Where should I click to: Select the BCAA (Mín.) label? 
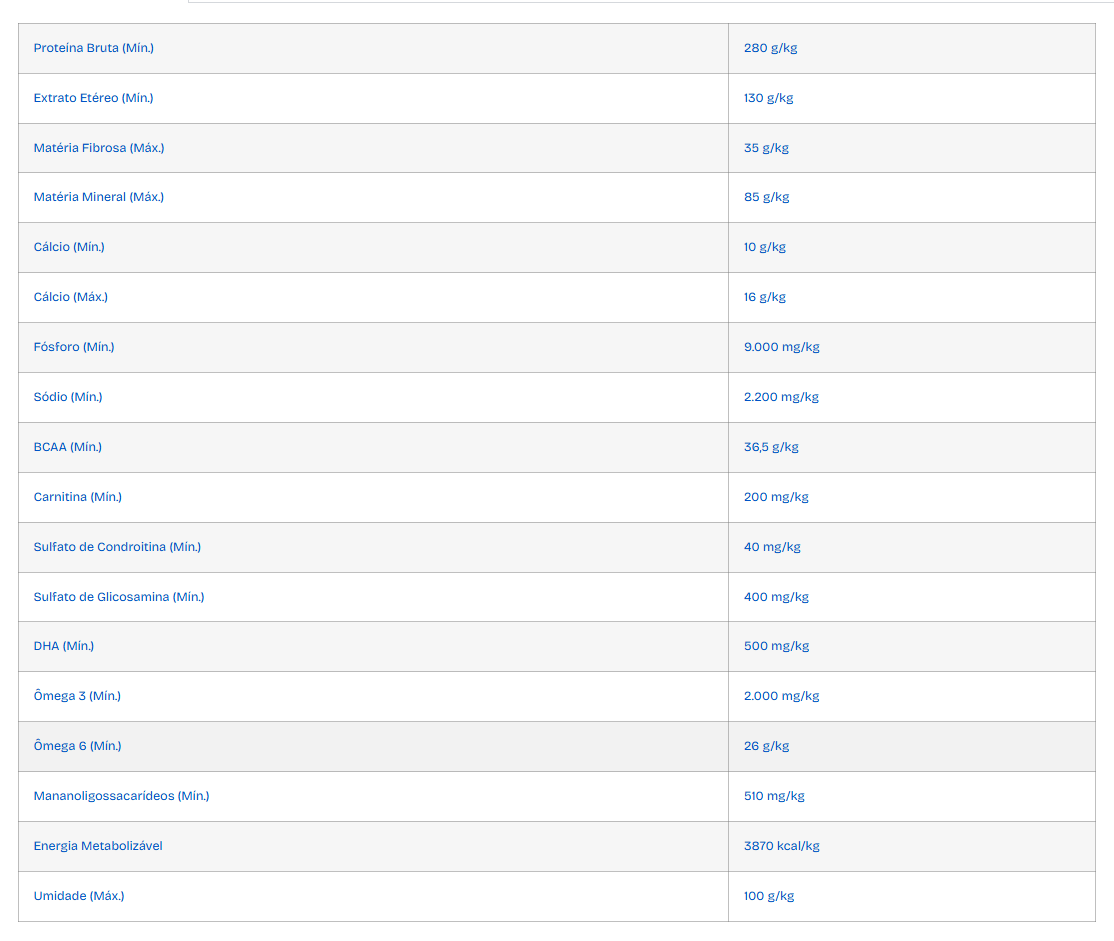(x=67, y=447)
